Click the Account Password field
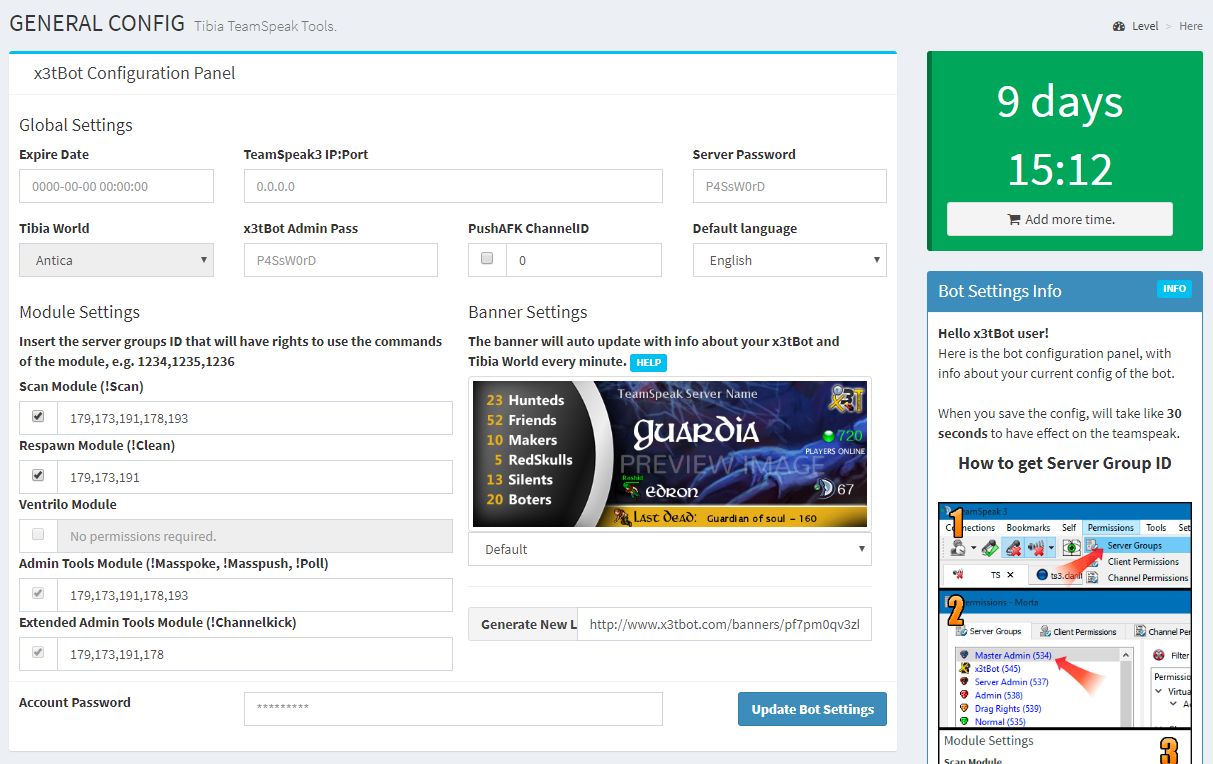1213x764 pixels. click(x=453, y=708)
